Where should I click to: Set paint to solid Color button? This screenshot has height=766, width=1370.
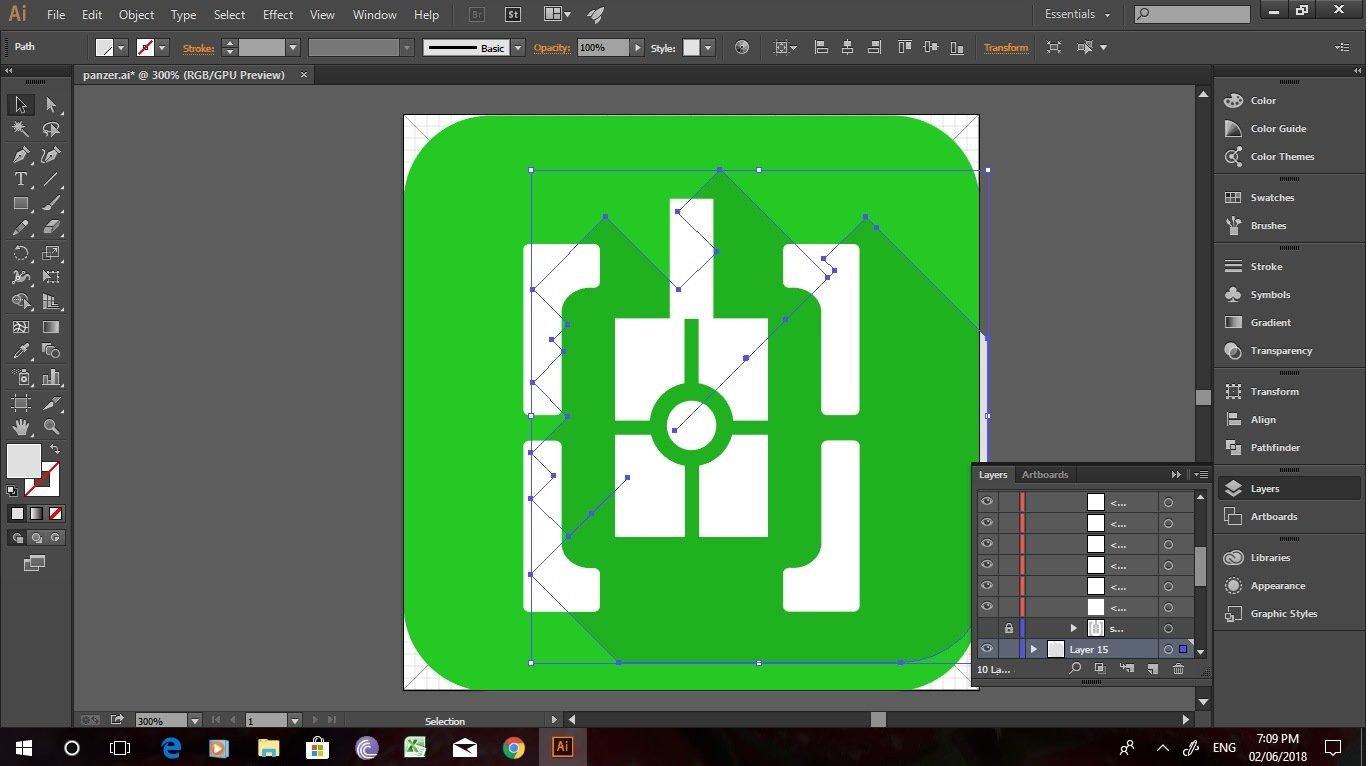17,513
